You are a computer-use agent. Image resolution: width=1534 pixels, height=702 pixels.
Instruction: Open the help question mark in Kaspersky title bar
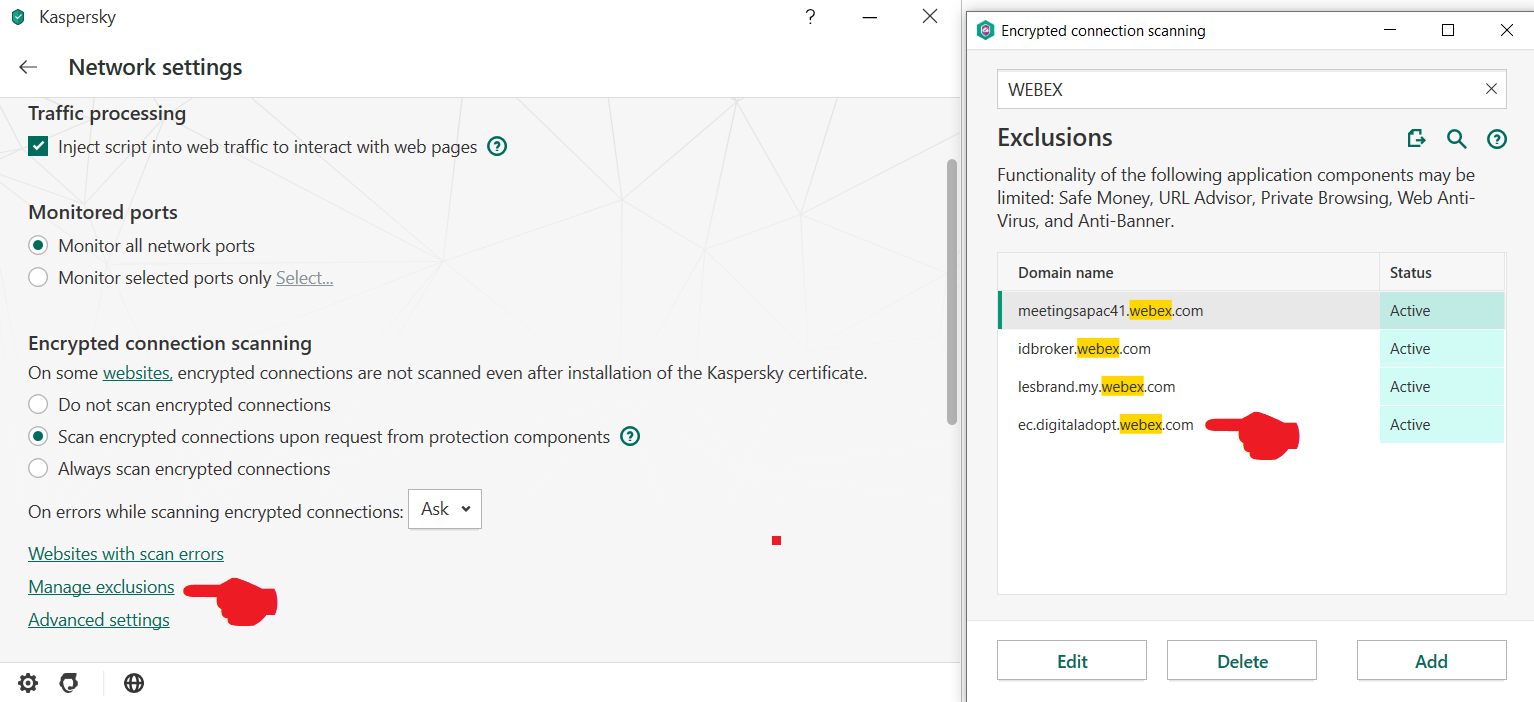[x=810, y=17]
